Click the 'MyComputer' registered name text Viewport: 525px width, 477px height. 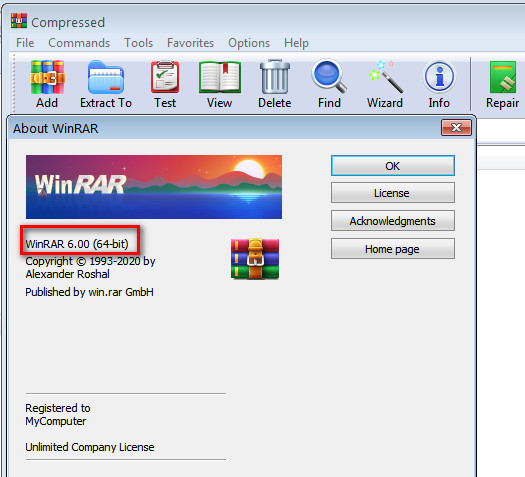point(56,421)
